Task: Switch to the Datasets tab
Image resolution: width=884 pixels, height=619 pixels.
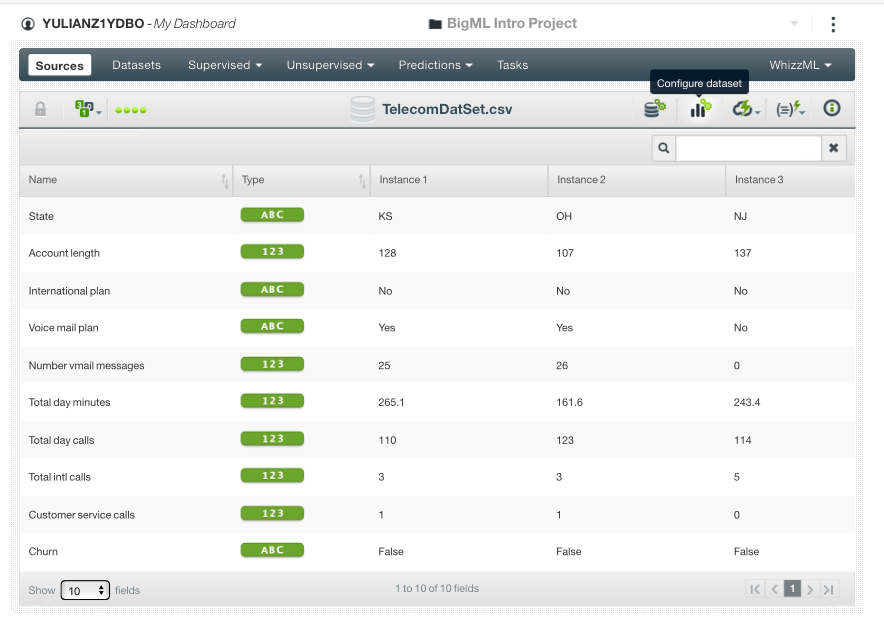Action: (x=136, y=64)
